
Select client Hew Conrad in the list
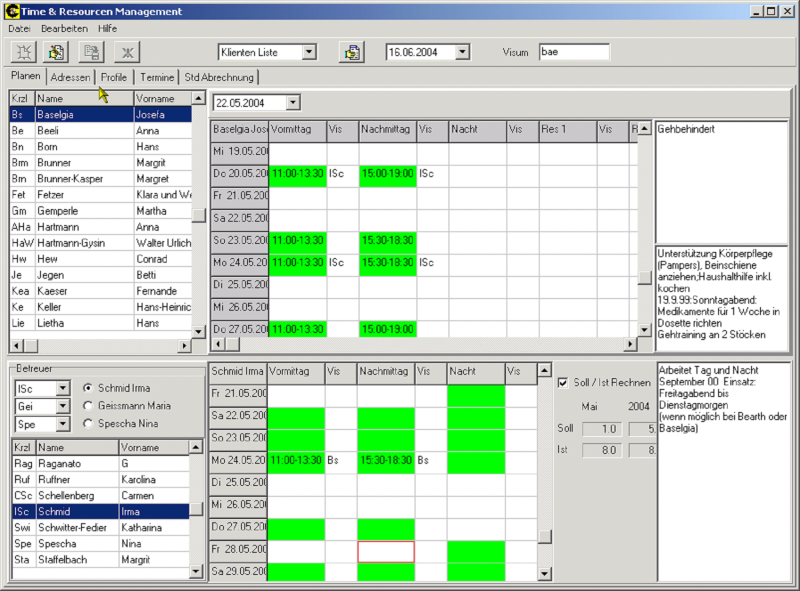pyautogui.click(x=101, y=259)
